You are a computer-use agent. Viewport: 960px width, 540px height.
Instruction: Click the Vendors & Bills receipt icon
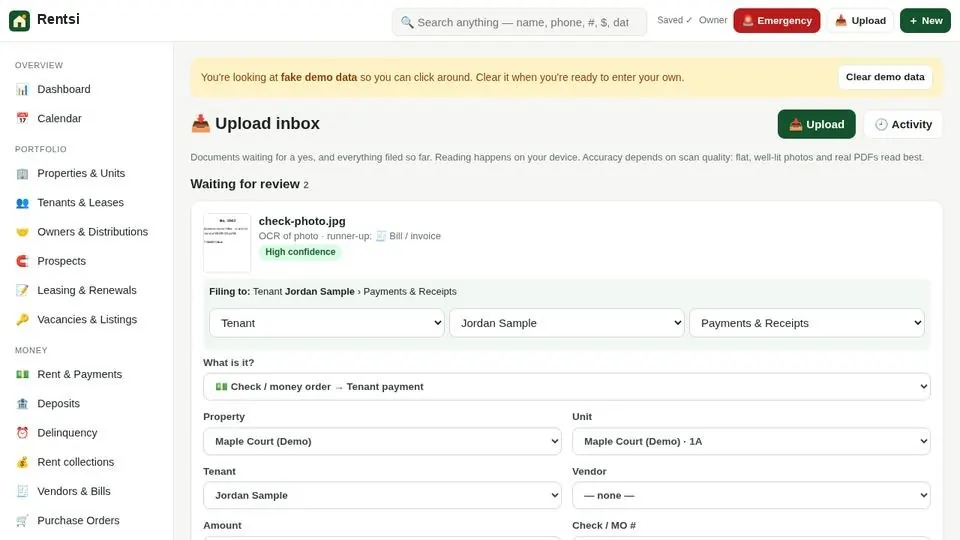click(x=22, y=491)
